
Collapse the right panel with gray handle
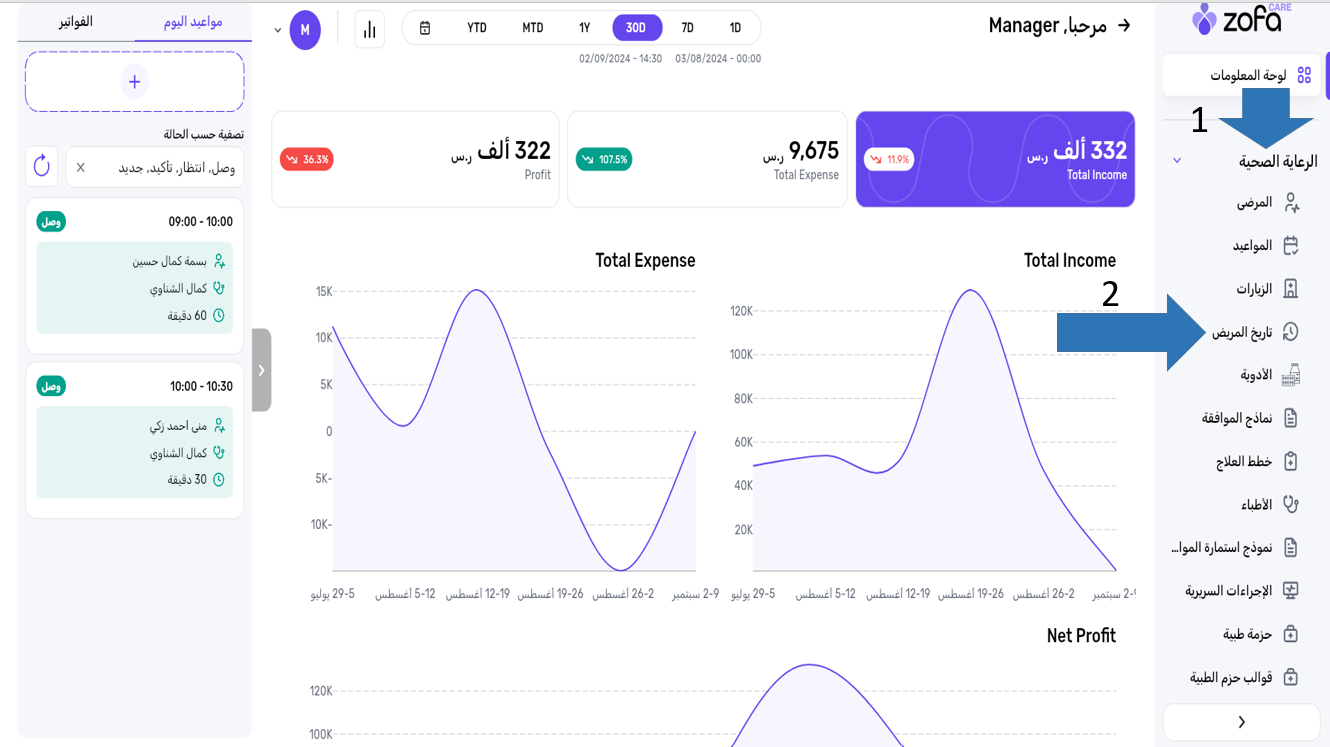261,370
